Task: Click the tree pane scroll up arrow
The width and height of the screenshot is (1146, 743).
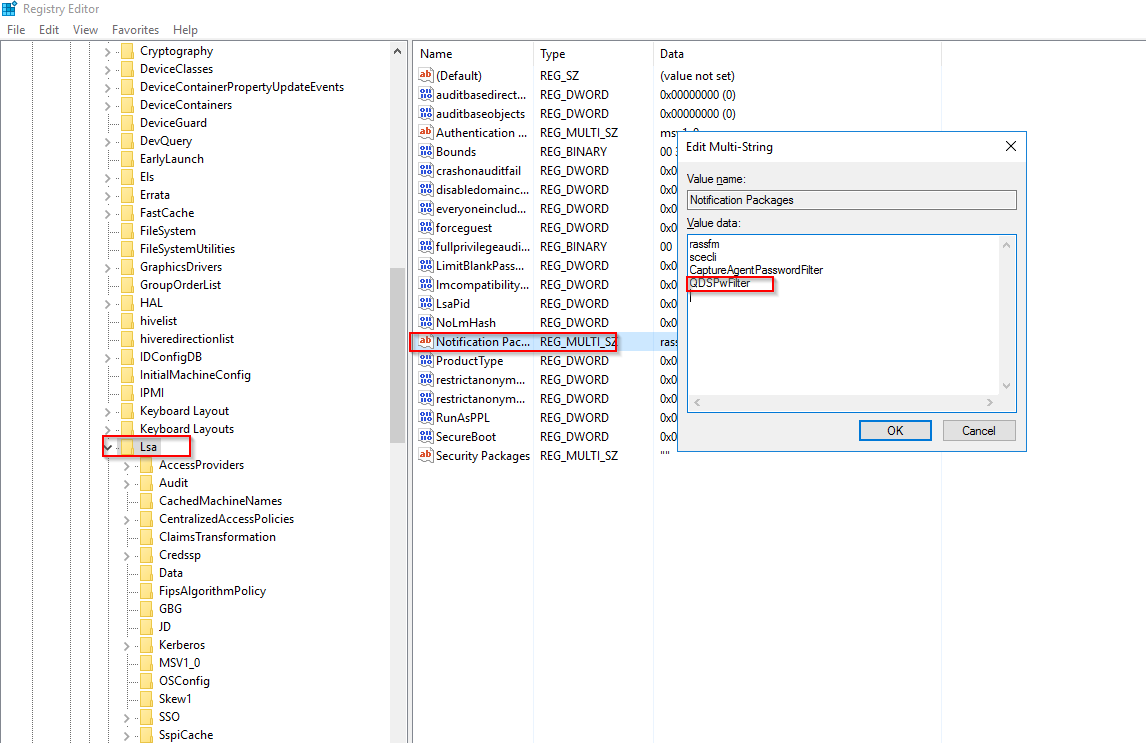Action: pyautogui.click(x=398, y=51)
